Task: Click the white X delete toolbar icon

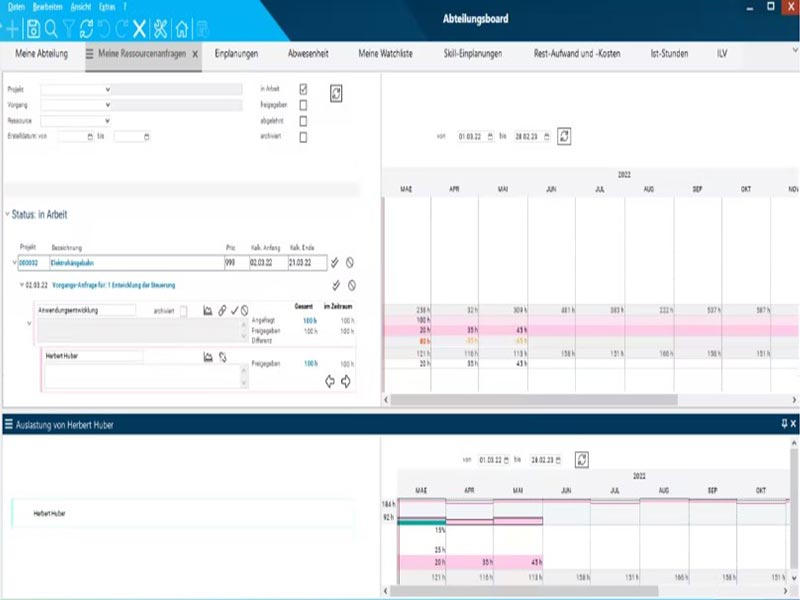Action: [139, 29]
